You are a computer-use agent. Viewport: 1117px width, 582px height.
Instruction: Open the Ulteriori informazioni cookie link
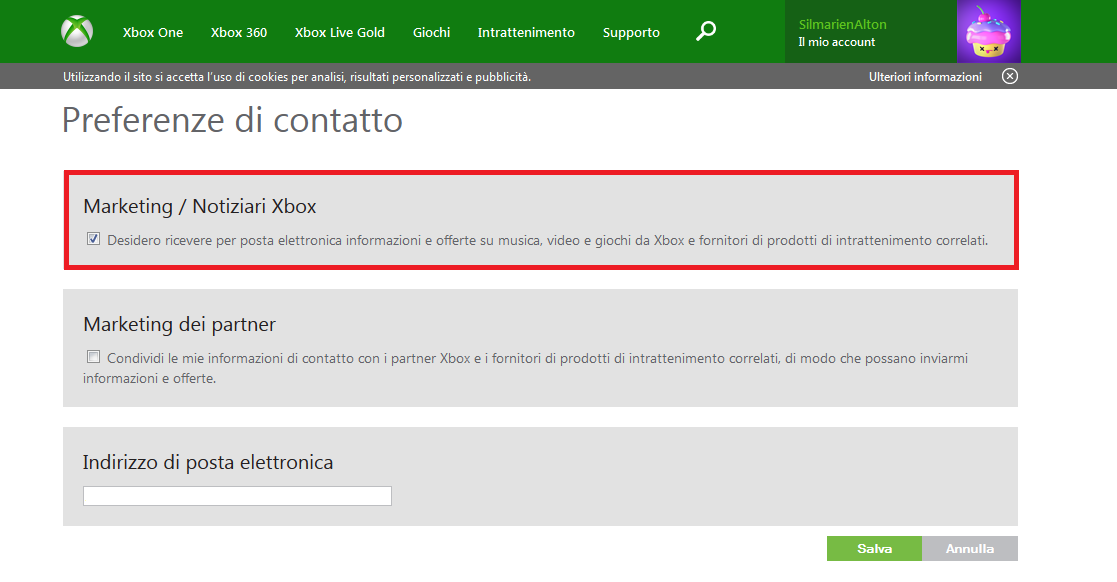coord(925,77)
